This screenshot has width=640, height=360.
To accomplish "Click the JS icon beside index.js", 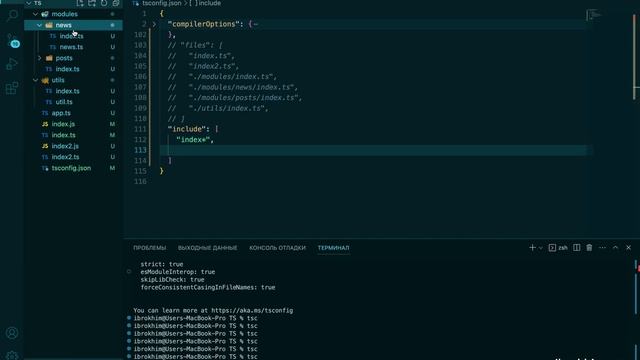I will click(x=45, y=124).
